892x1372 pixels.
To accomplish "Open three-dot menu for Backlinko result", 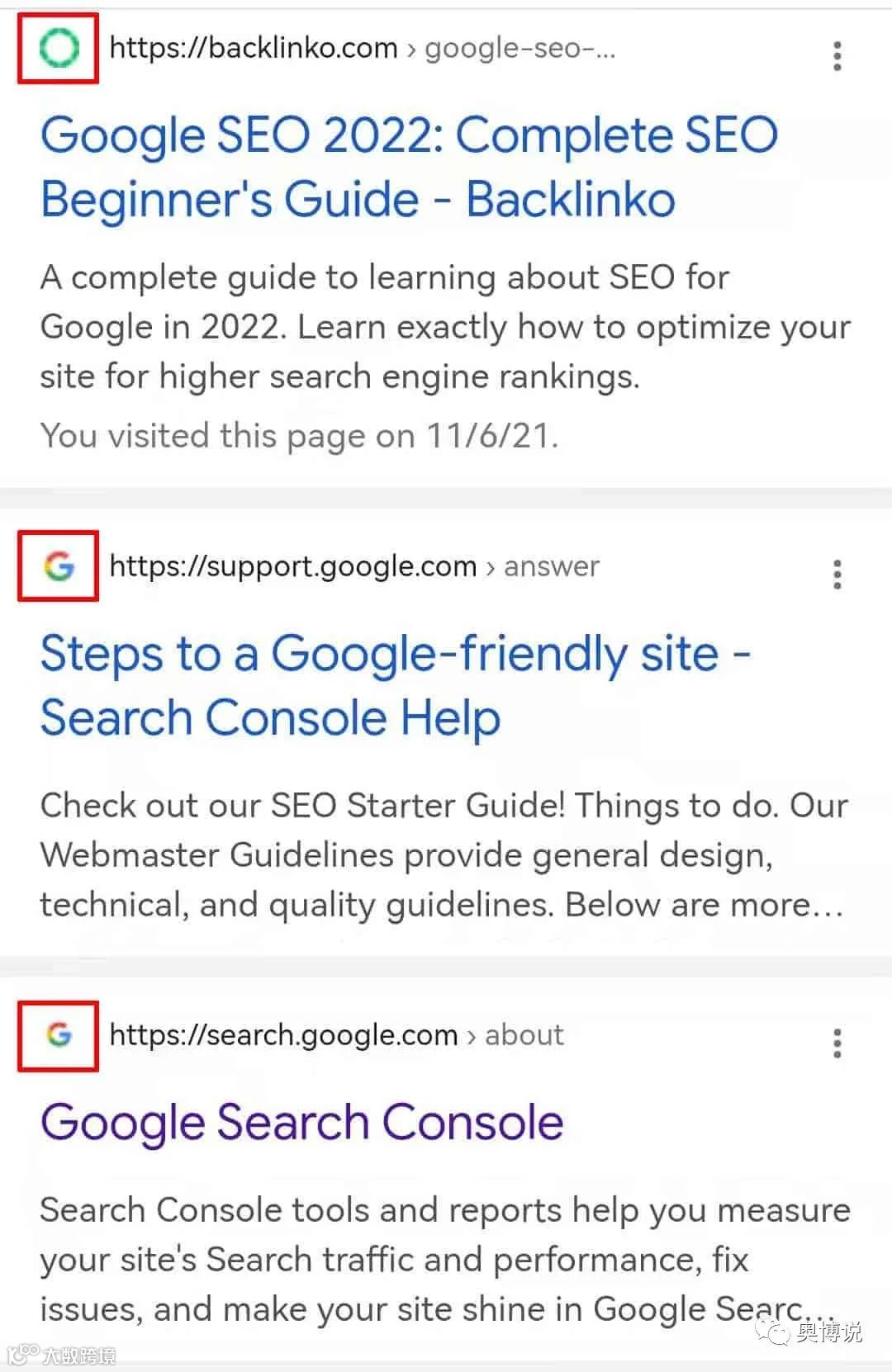I will pos(837,56).
